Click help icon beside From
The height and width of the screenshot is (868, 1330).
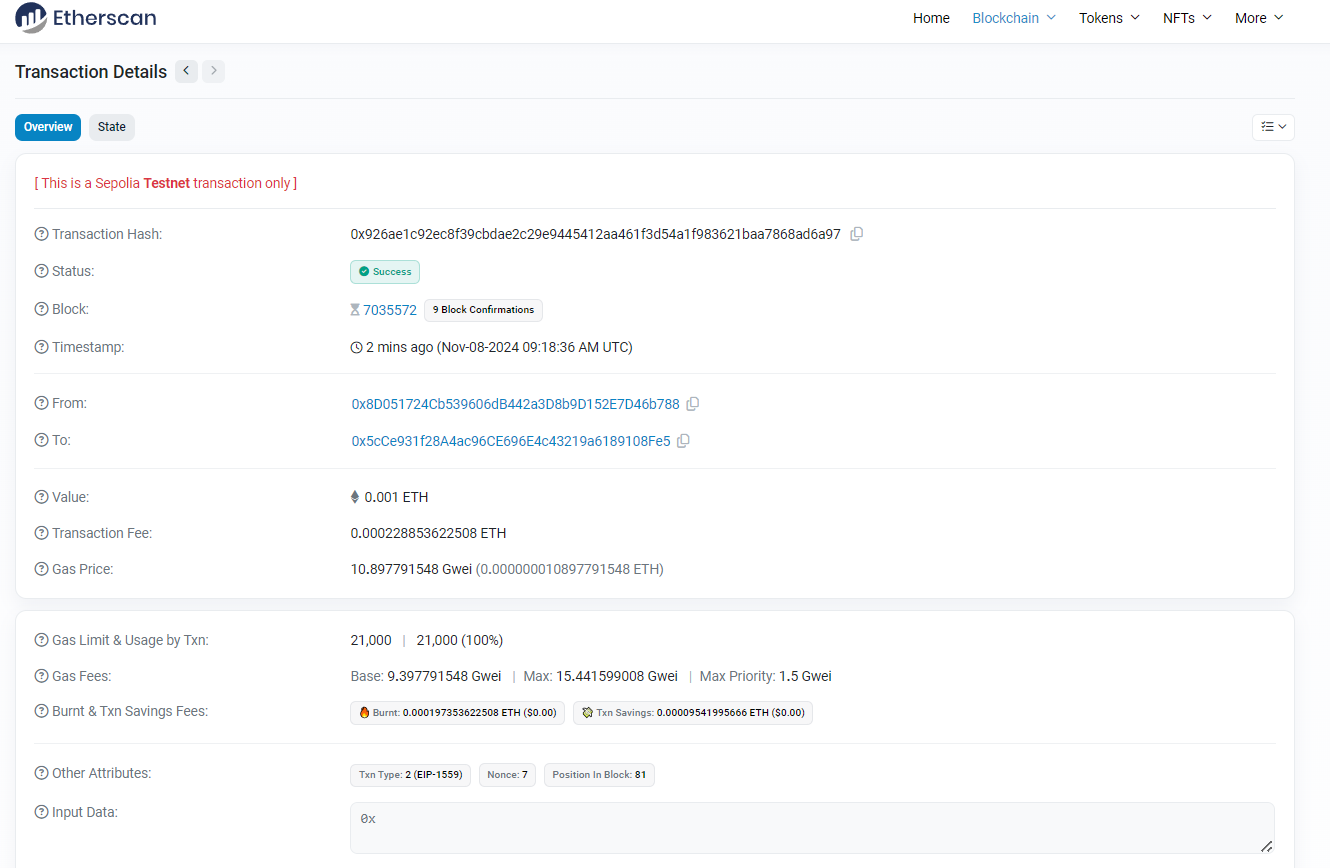(41, 403)
